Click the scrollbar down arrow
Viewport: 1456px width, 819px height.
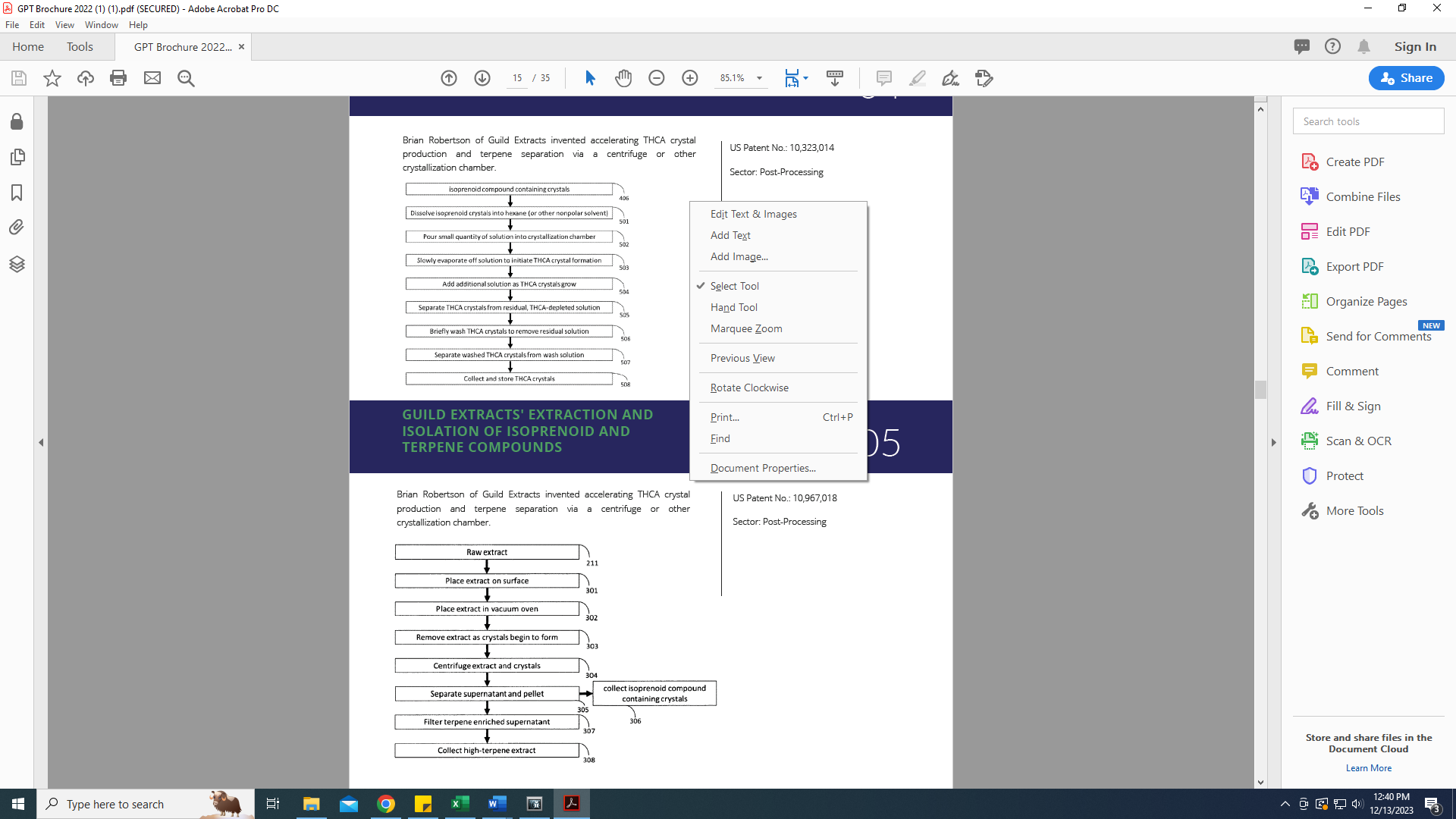click(x=1260, y=782)
